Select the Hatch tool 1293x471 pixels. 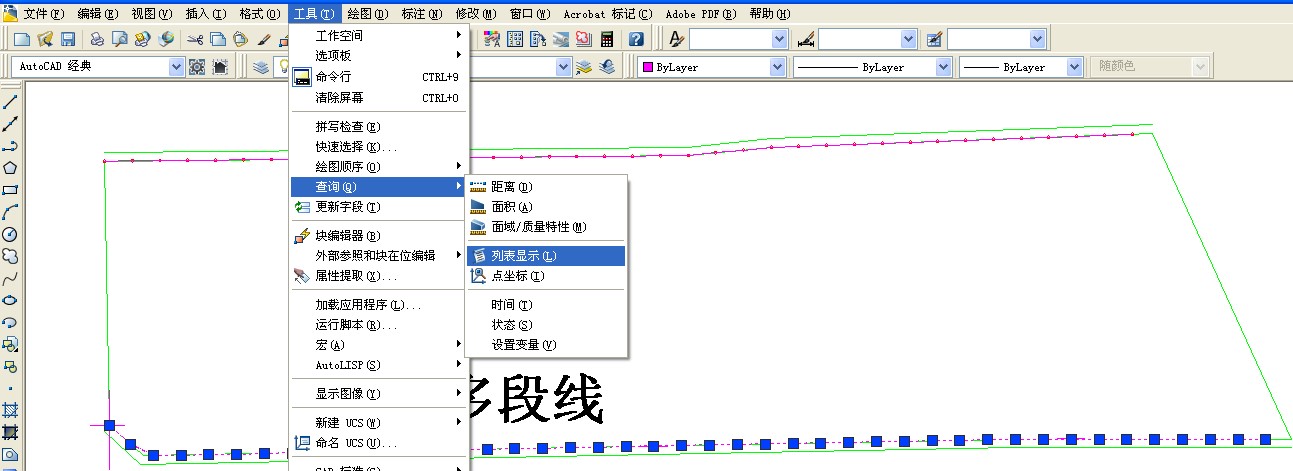point(10,410)
